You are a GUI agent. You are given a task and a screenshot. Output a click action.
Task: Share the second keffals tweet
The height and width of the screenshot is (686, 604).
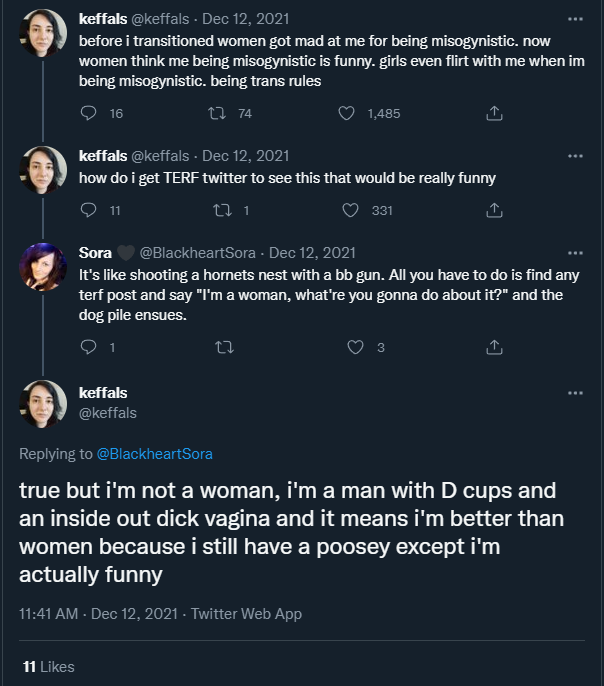493,211
